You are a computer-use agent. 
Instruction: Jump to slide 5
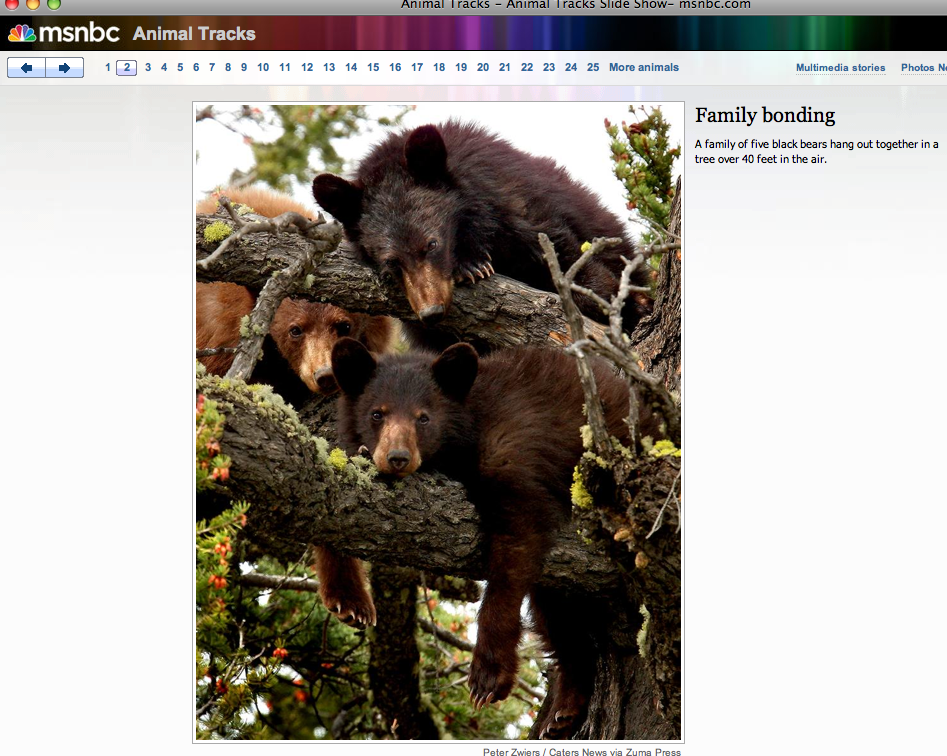(x=180, y=68)
